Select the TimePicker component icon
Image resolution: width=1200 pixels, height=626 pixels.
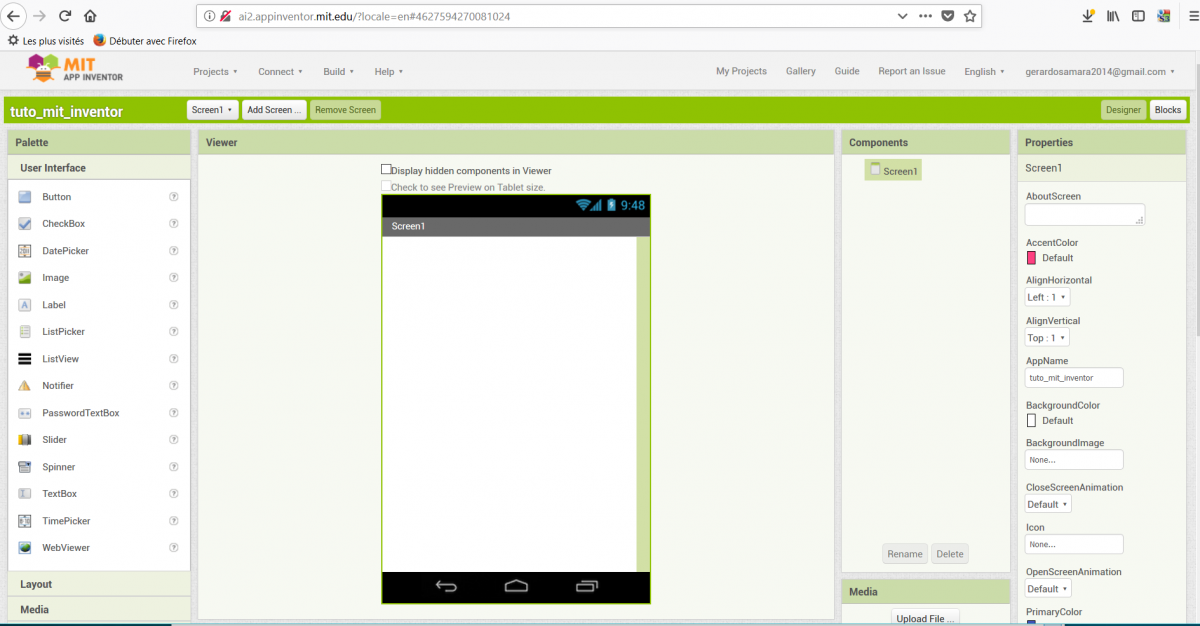25,521
